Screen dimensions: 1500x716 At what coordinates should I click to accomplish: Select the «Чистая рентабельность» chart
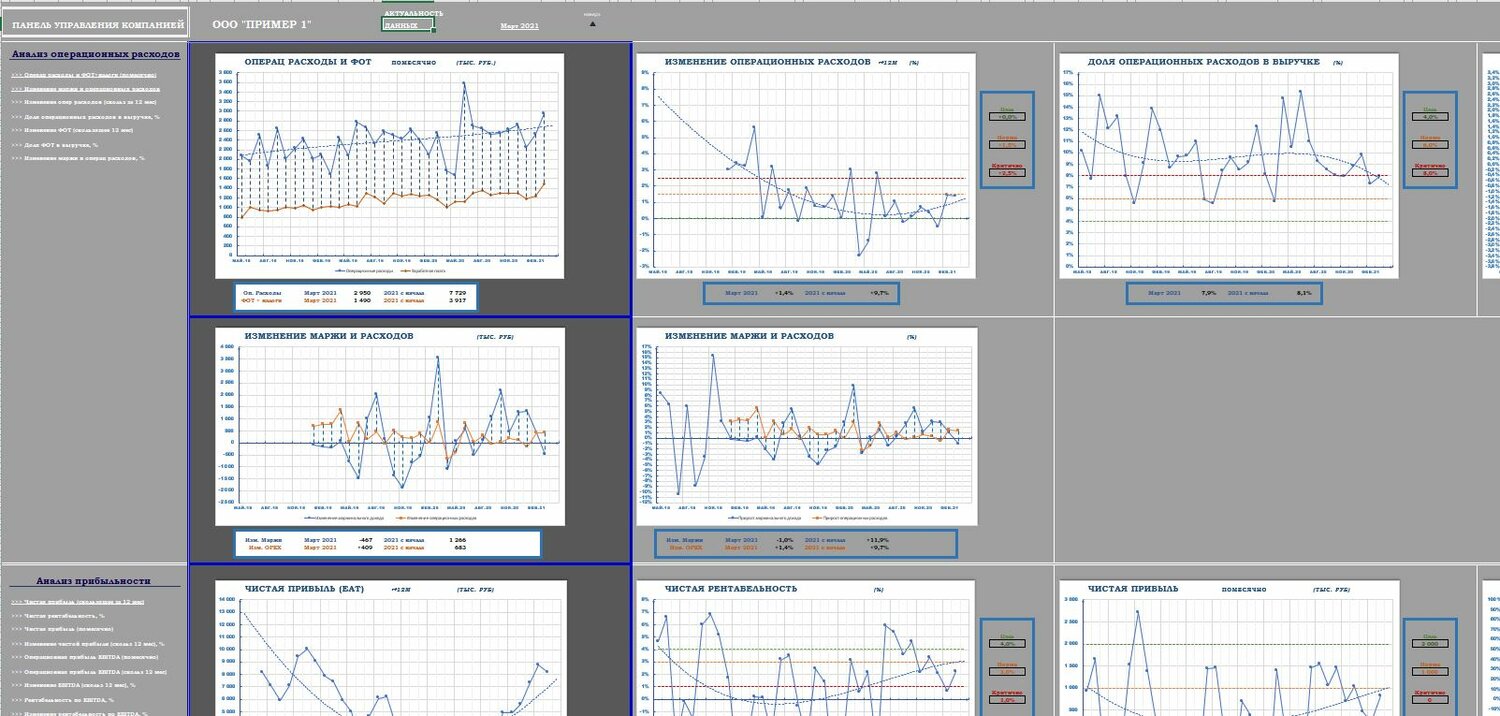tap(806, 648)
